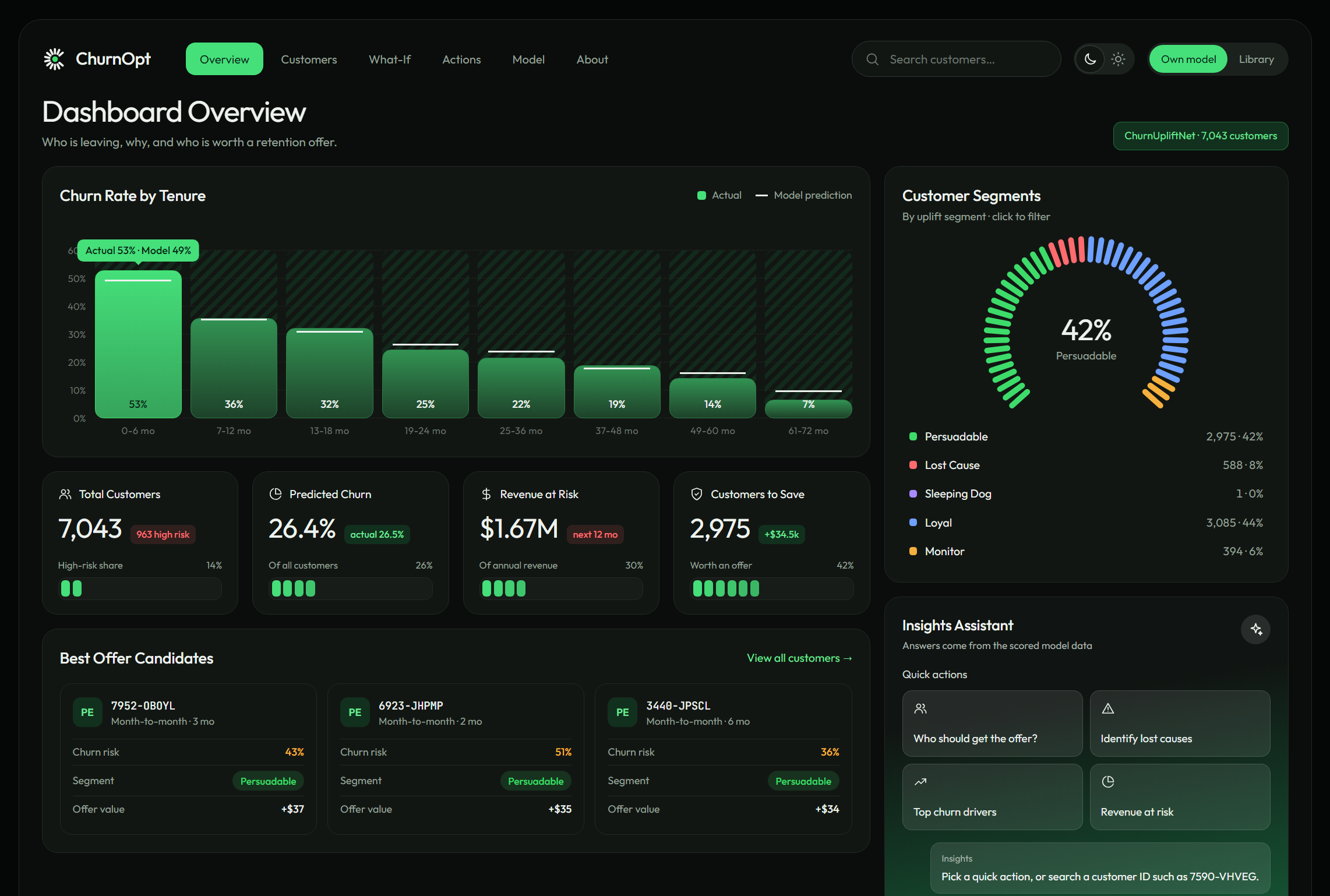The image size is (1330, 896).
Task: Click the Top churn drivers button
Action: tap(992, 796)
